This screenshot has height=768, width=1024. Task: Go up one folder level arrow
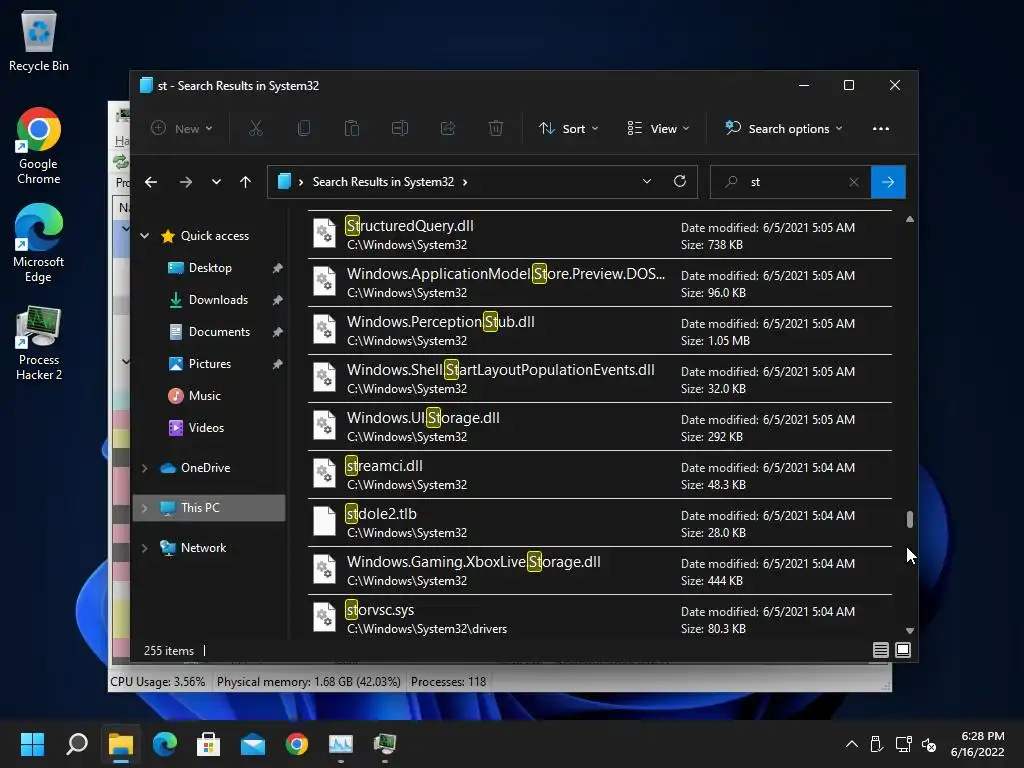coord(245,182)
